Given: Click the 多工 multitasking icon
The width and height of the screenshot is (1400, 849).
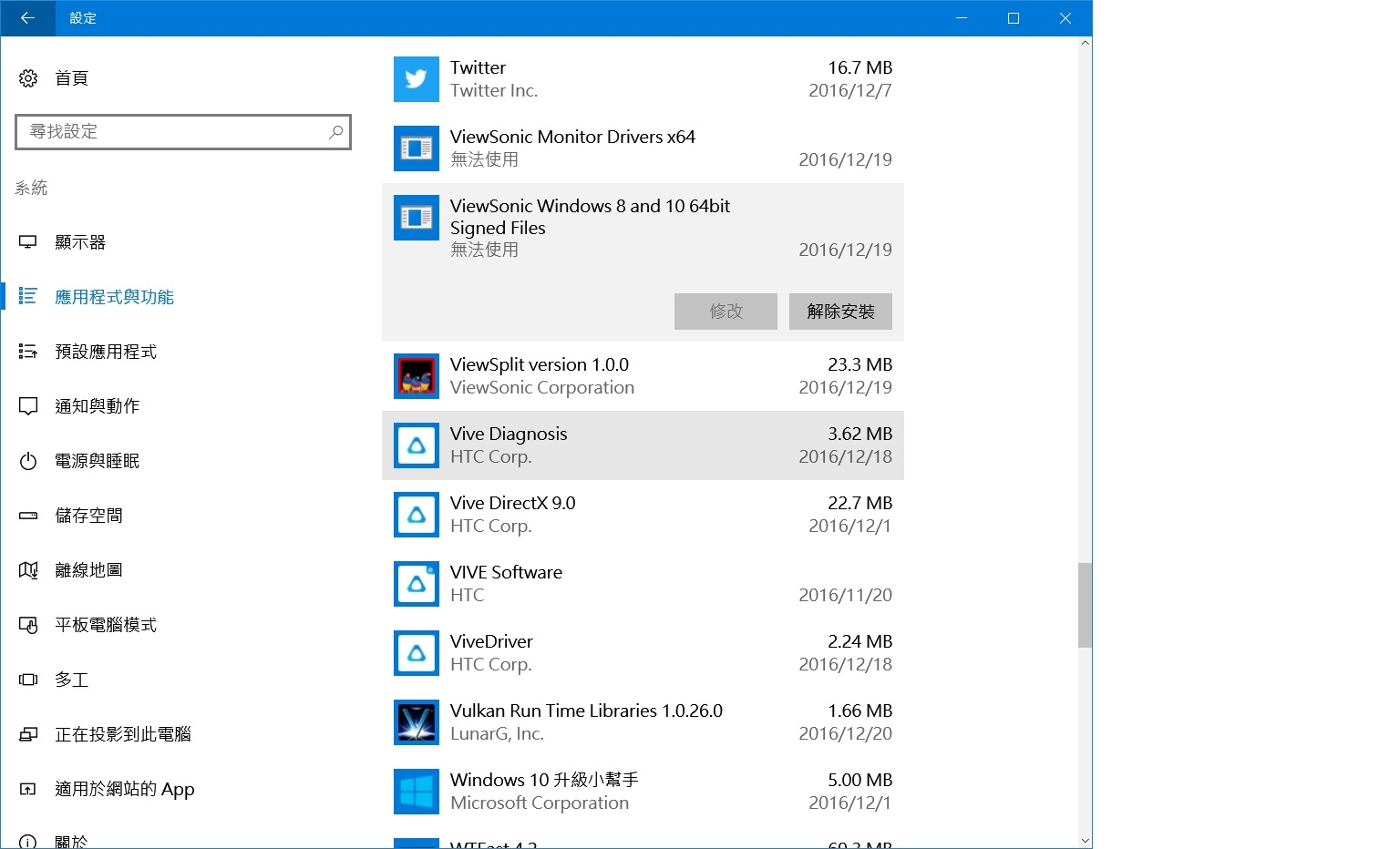Looking at the screenshot, I should pyautogui.click(x=28, y=680).
